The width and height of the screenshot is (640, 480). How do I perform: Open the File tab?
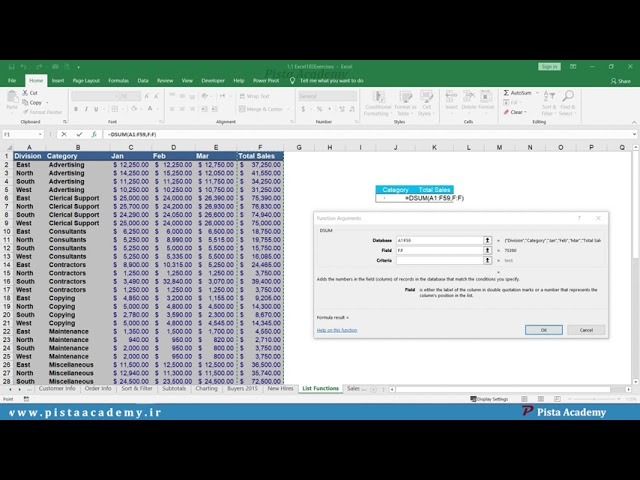pos(12,81)
